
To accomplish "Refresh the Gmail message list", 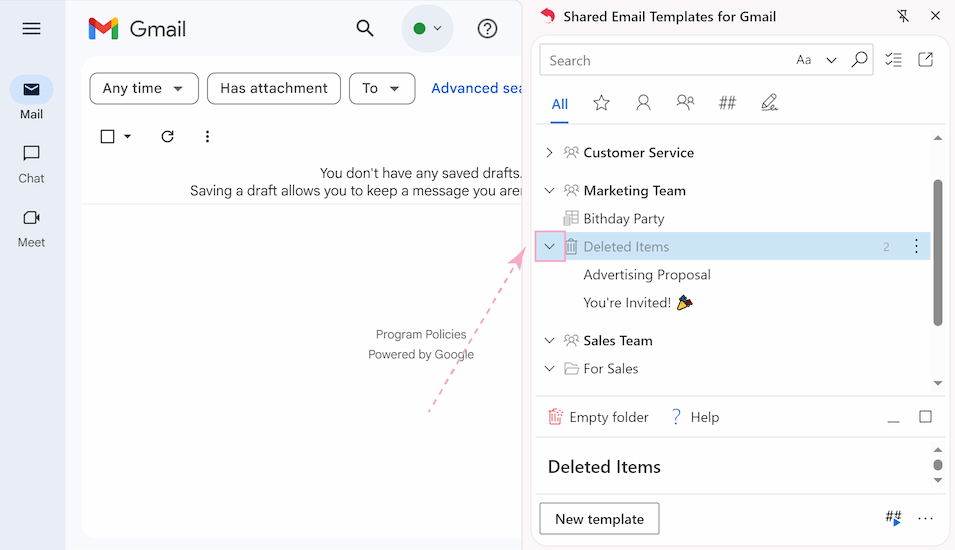I will click(167, 136).
